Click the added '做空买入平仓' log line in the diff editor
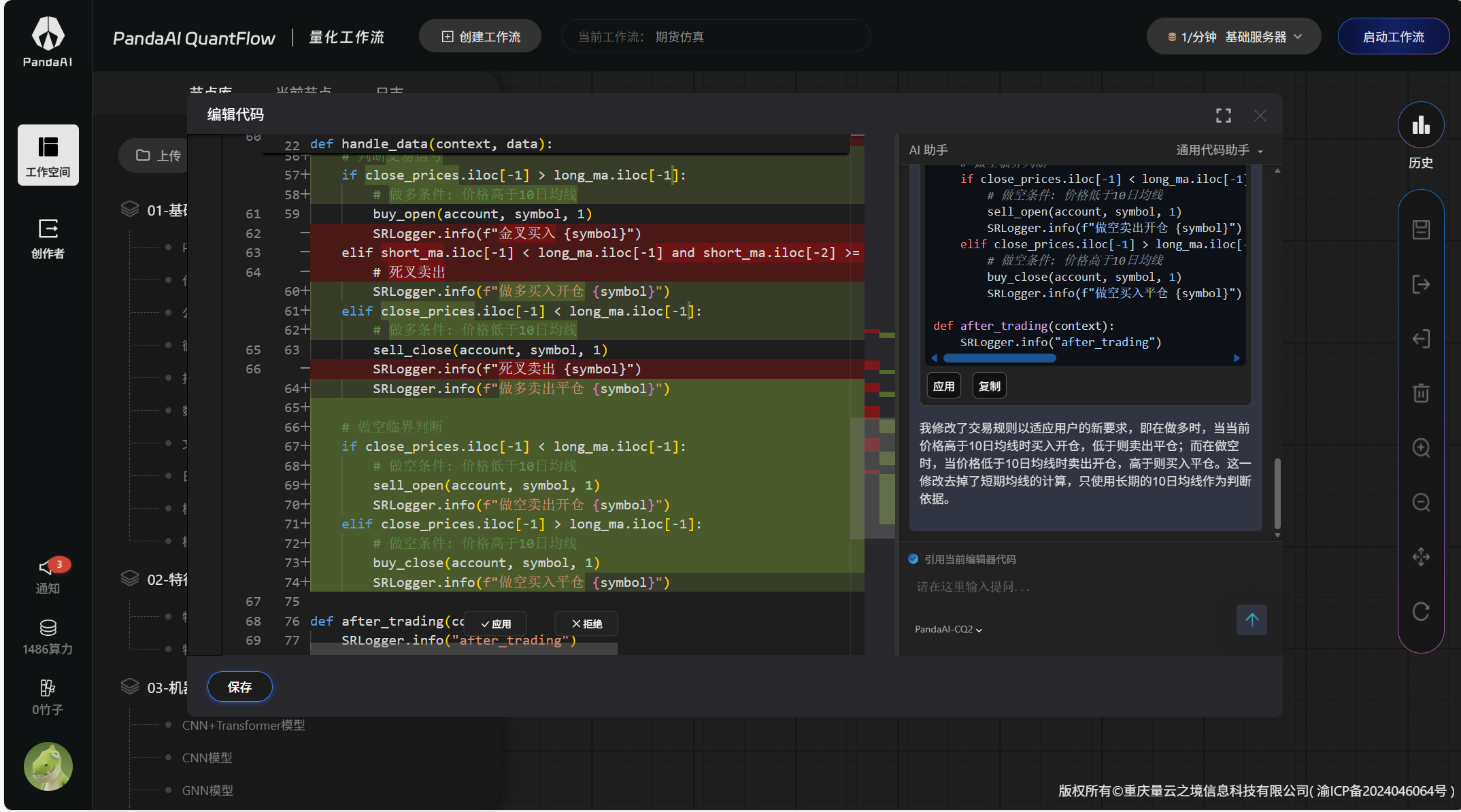Viewport: 1461px width, 812px height. [x=521, y=583]
